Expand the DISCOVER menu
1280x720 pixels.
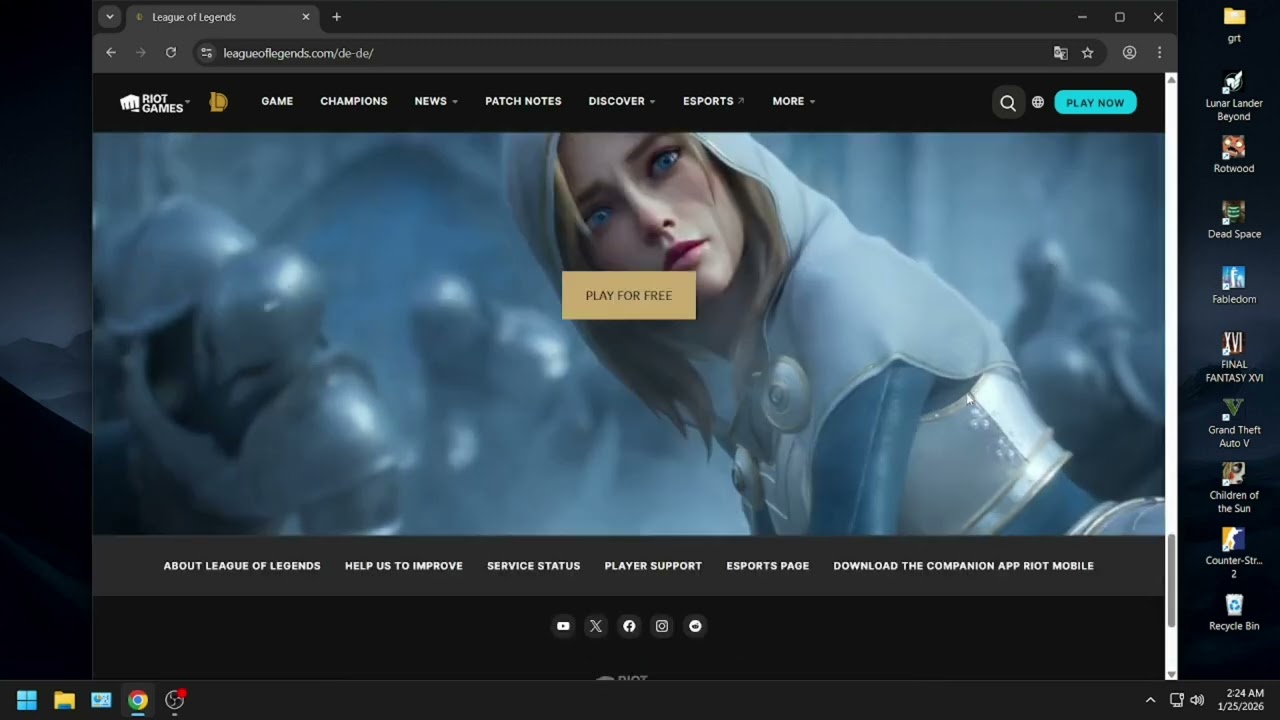[x=622, y=101]
